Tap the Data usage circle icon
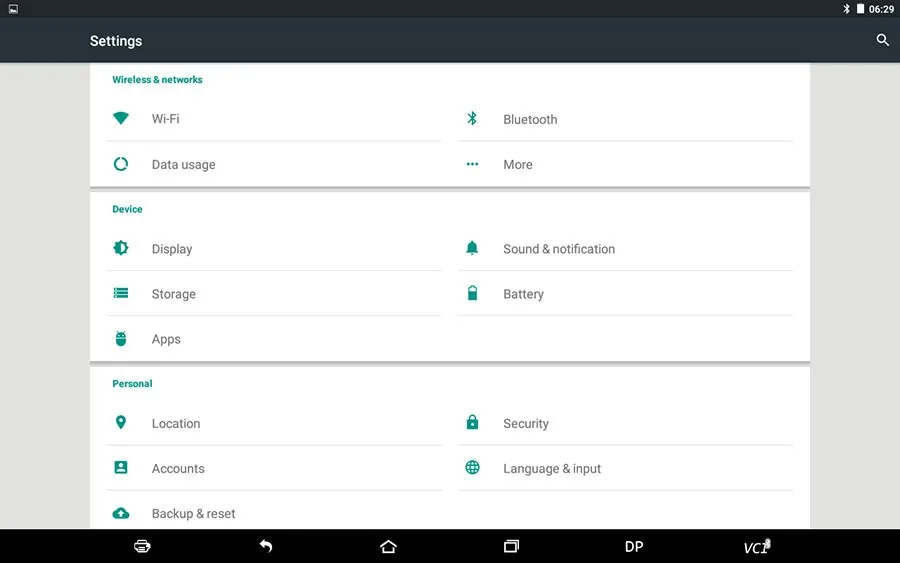 121,164
